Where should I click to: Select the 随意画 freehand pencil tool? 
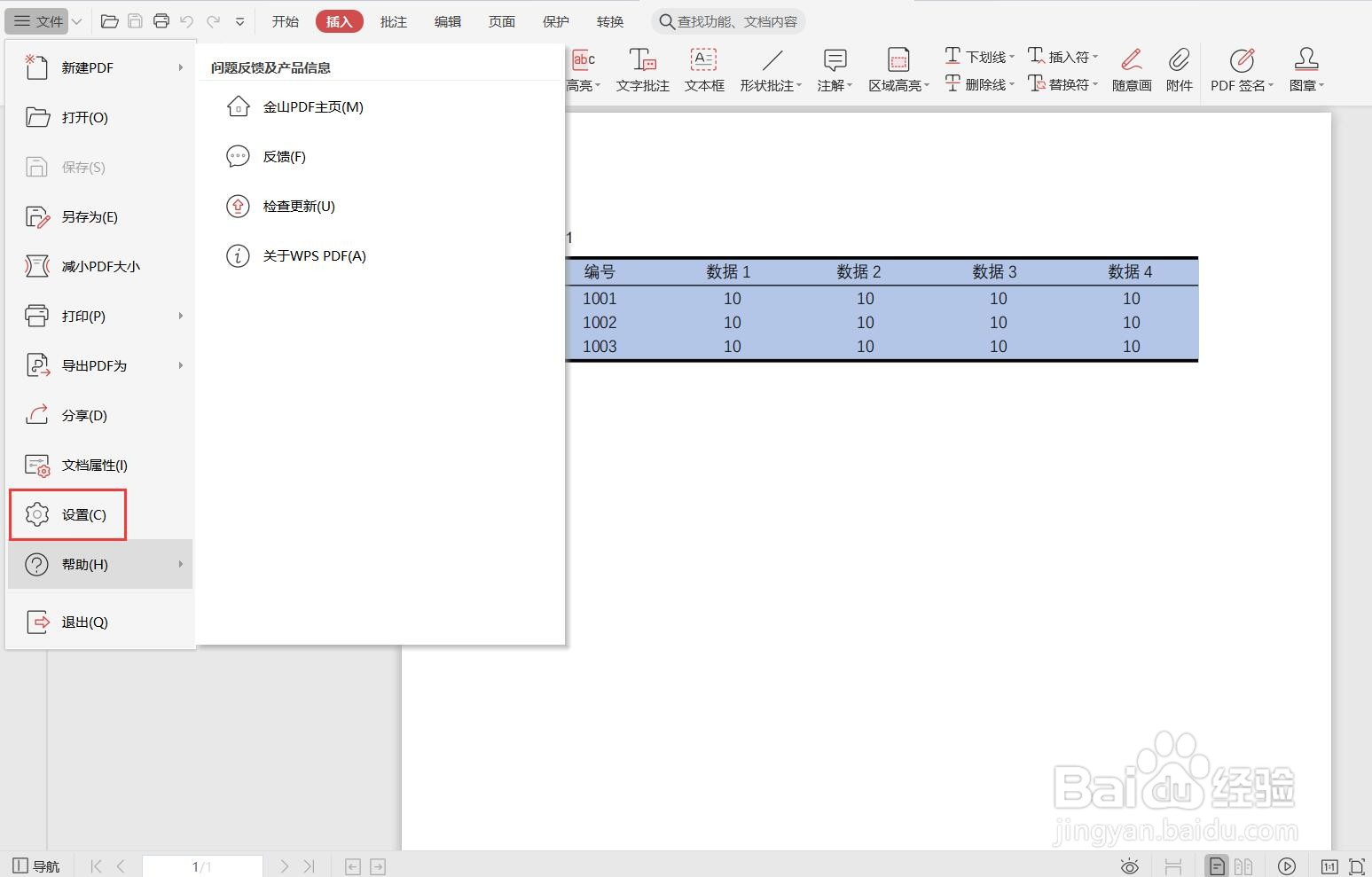(1132, 70)
